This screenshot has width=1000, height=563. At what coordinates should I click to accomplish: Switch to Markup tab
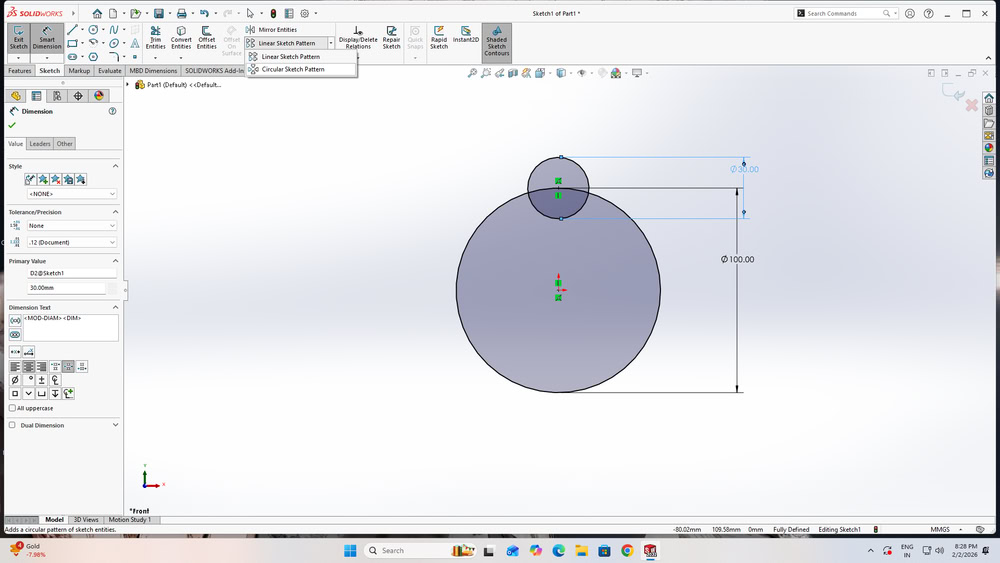tap(79, 71)
